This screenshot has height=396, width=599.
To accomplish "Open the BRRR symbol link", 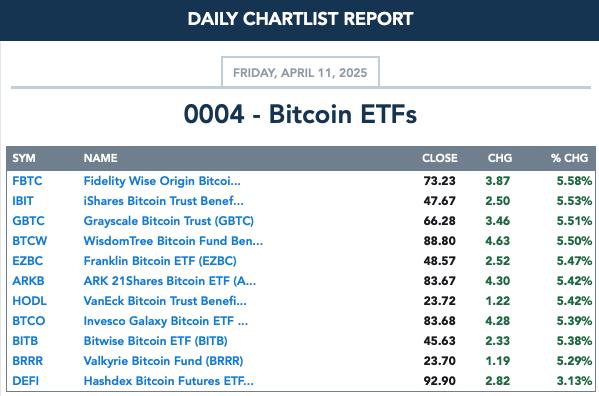I will pyautogui.click(x=28, y=361).
